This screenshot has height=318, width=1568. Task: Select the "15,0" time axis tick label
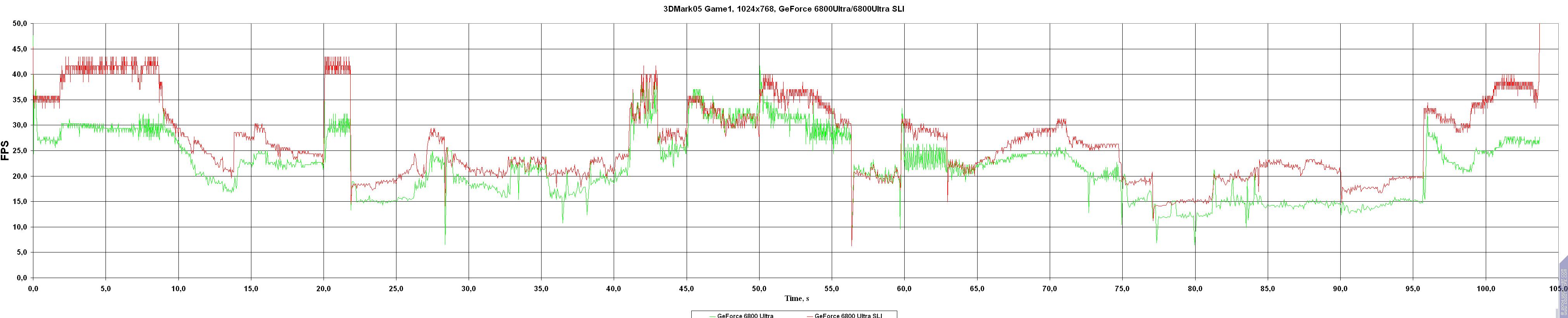coord(251,289)
